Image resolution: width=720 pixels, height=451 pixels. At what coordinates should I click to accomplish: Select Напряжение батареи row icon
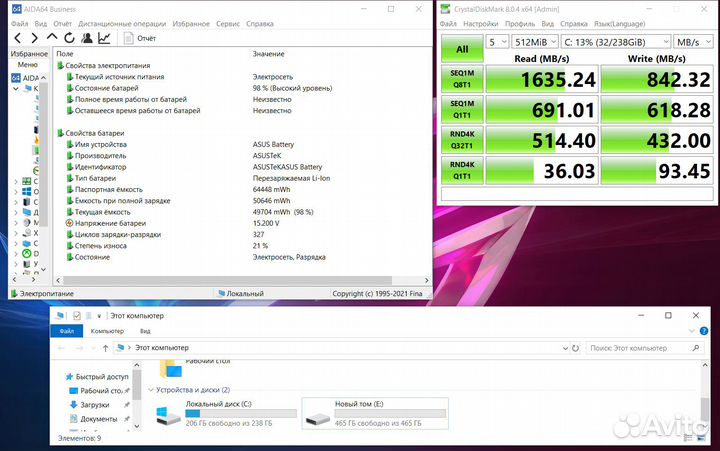(70, 223)
